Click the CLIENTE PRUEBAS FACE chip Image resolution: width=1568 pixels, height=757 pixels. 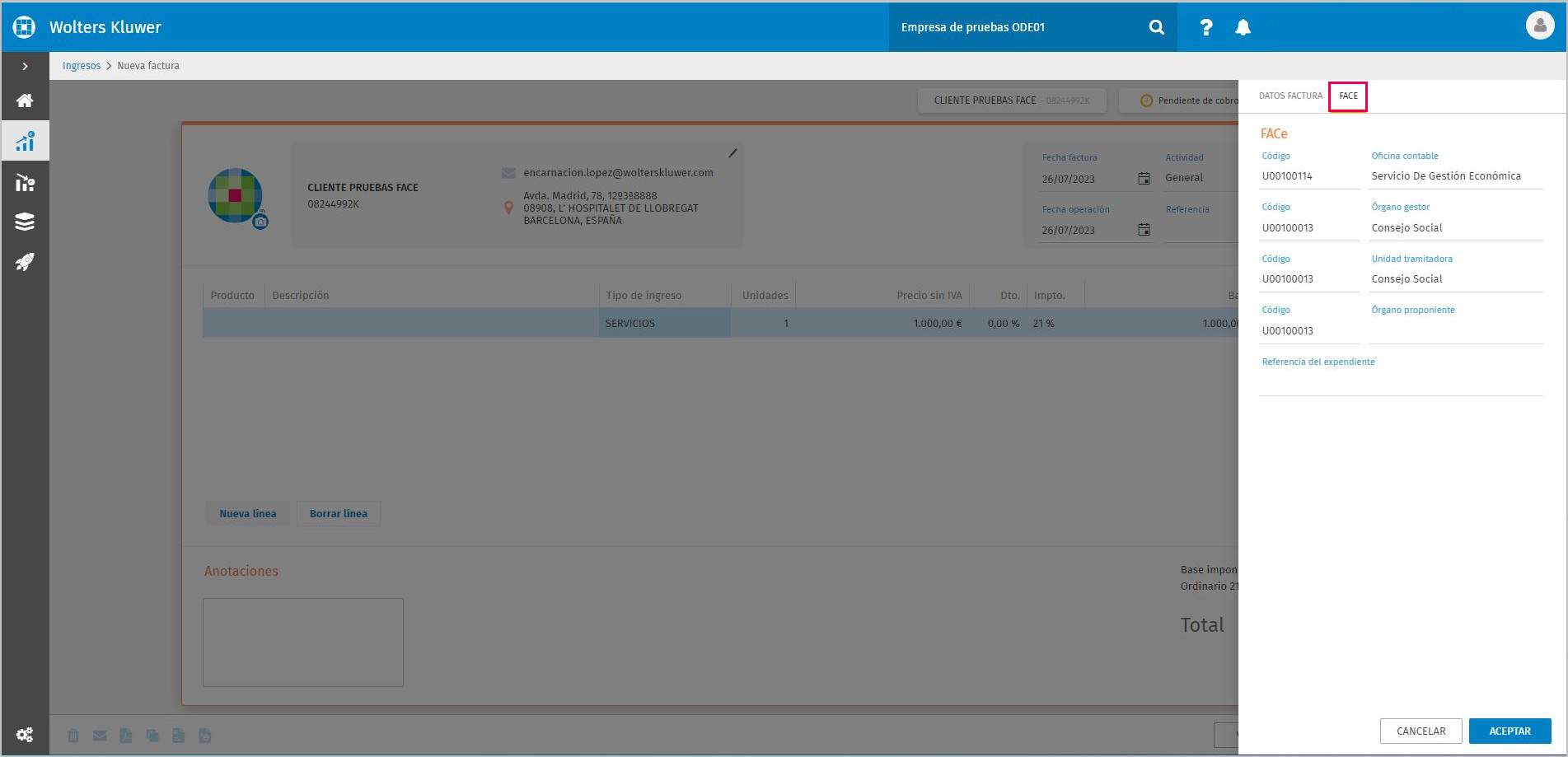coord(1012,100)
